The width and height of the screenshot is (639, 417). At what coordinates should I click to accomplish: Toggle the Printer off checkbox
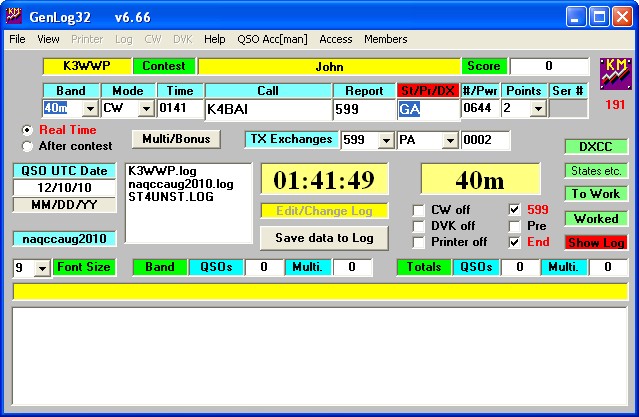click(419, 242)
